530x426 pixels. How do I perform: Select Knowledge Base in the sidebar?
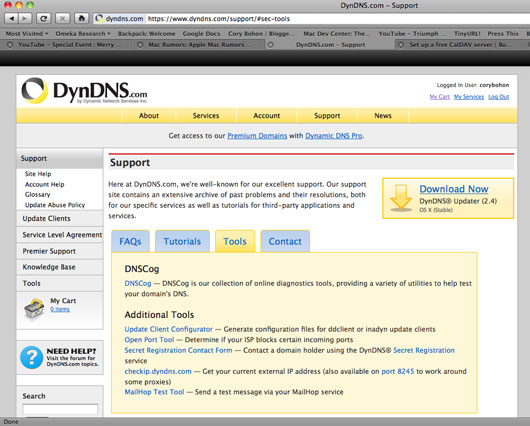tap(59, 267)
